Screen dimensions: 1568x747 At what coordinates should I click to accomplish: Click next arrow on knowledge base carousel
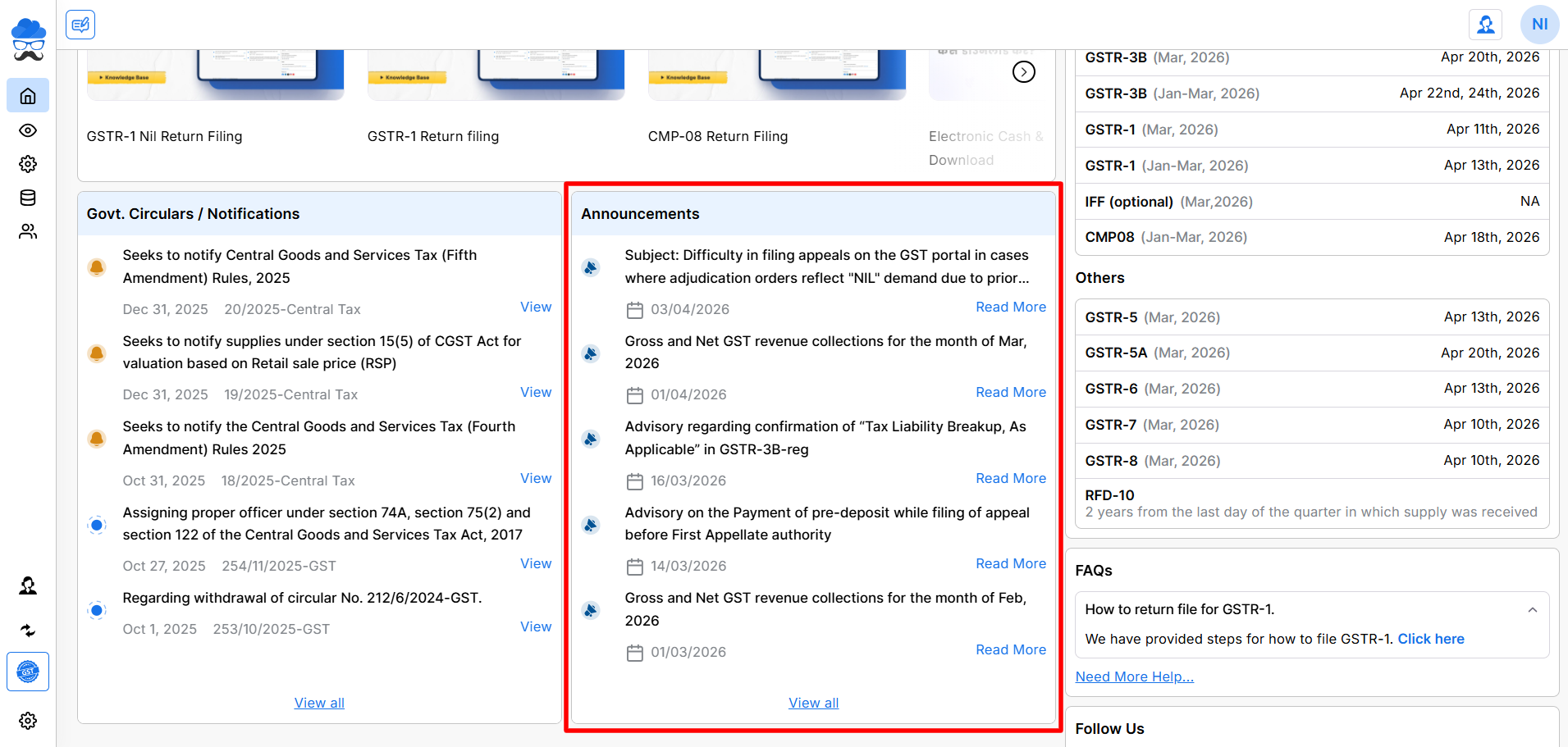[1023, 72]
